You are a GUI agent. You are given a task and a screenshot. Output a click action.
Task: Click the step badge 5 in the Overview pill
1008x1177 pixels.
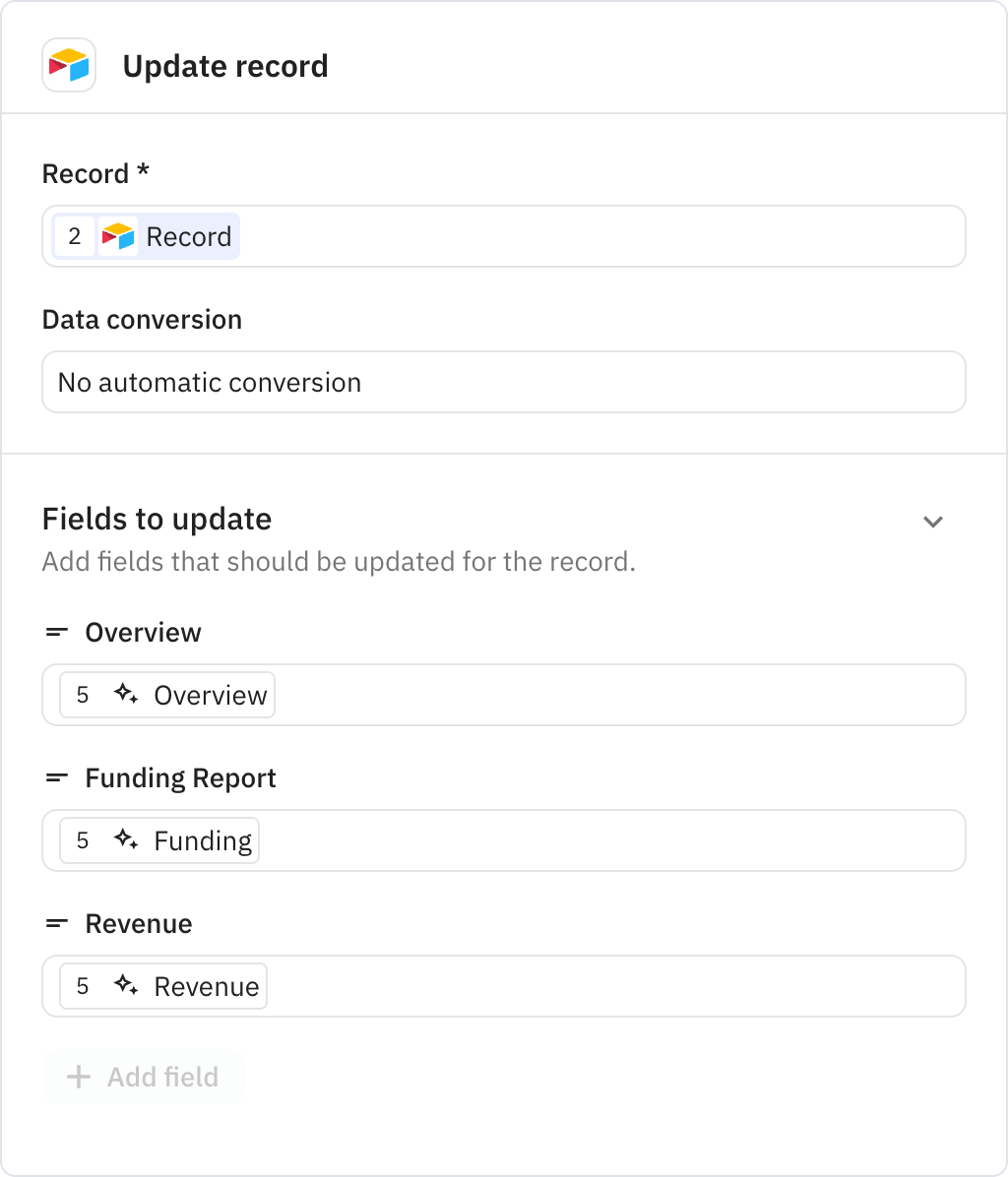point(82,695)
